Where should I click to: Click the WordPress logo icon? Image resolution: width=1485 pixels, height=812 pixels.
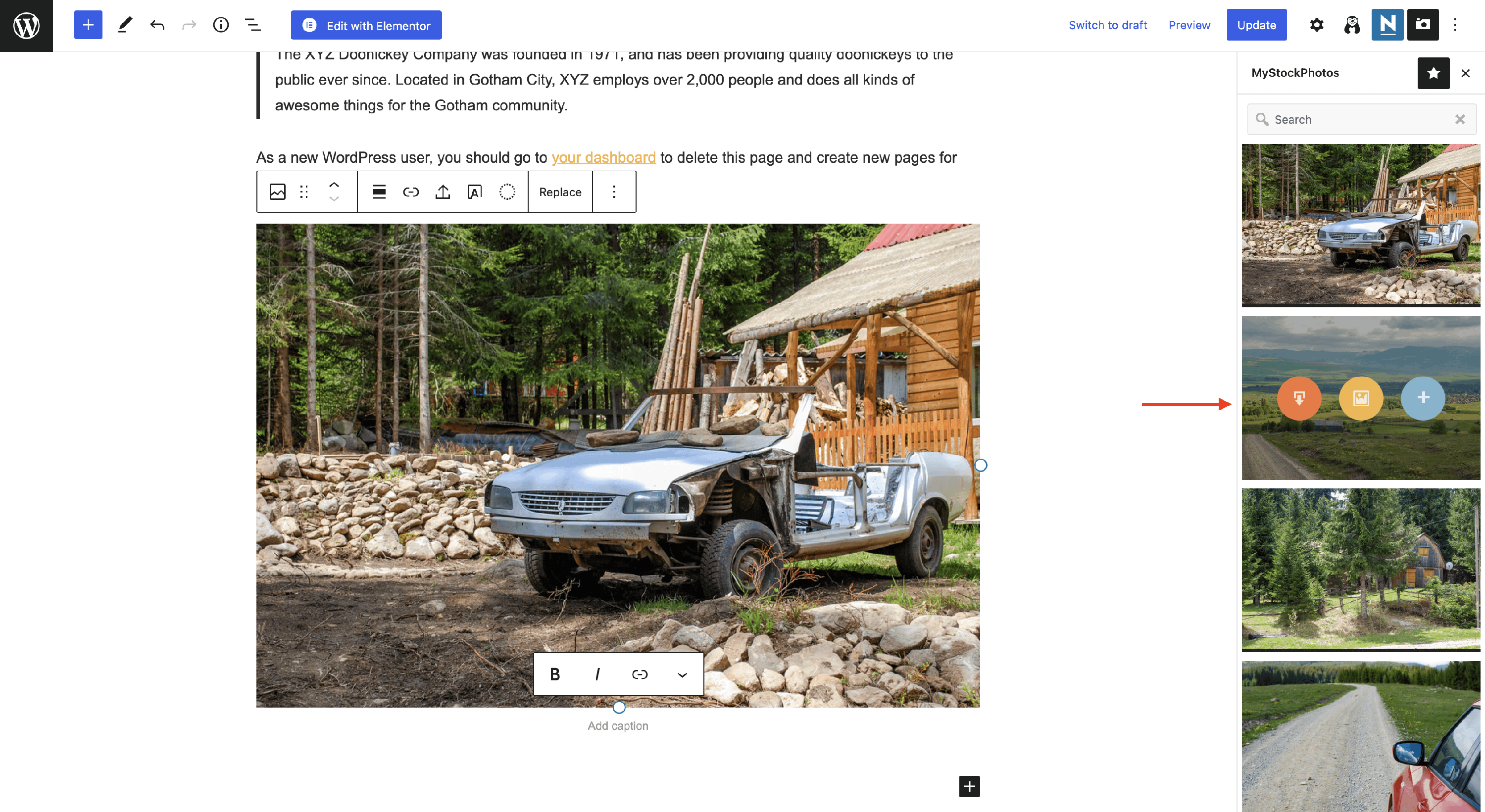tap(26, 25)
